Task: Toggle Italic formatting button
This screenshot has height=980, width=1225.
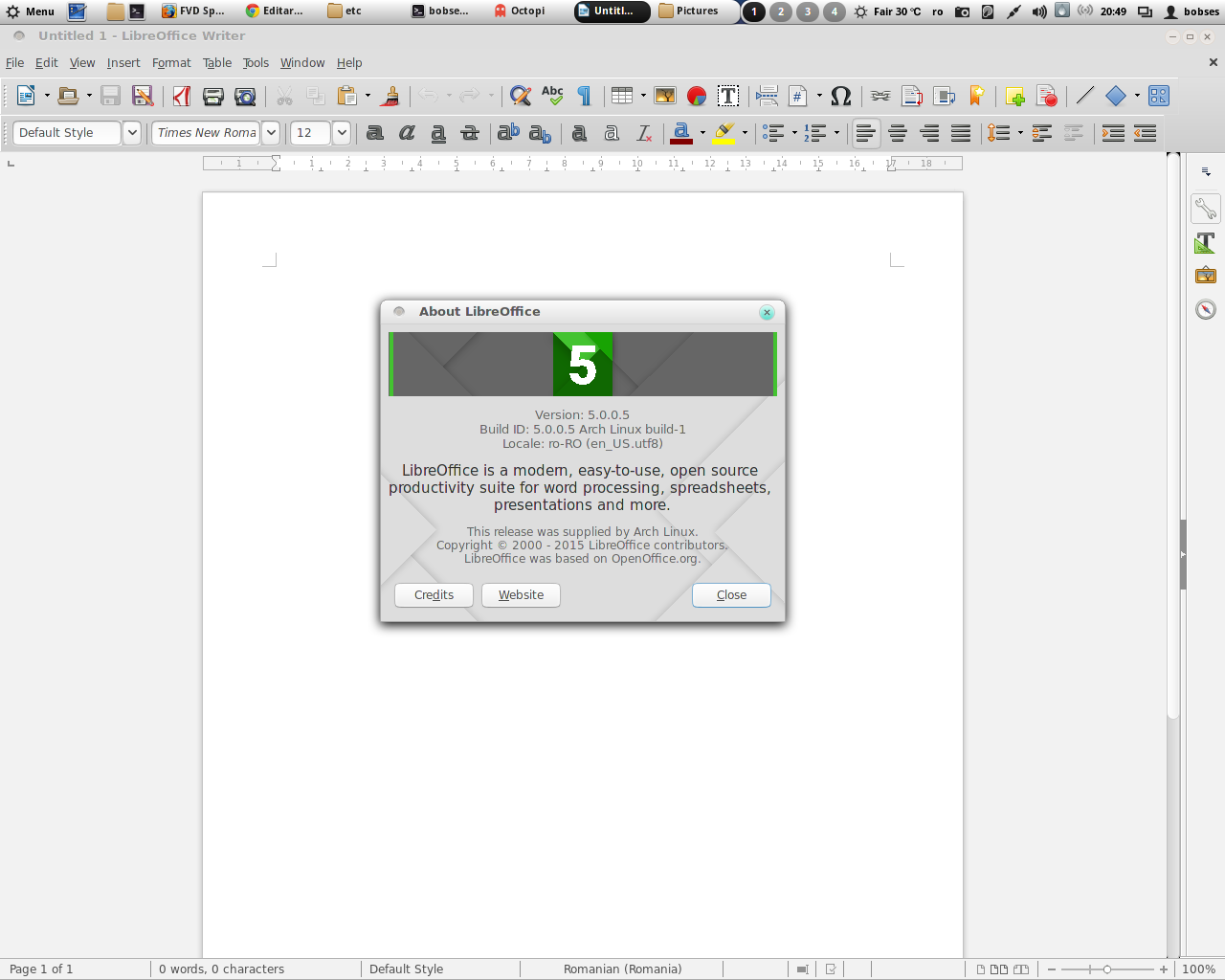Action: tap(407, 133)
